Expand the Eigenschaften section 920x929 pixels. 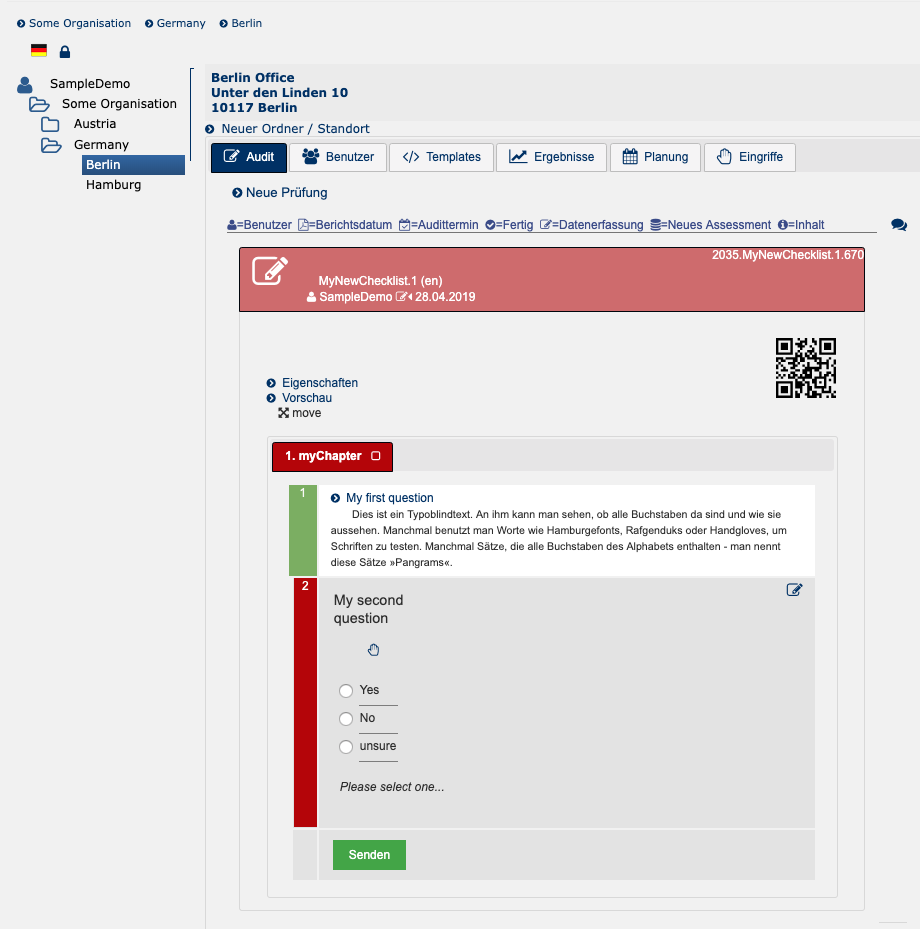[319, 383]
